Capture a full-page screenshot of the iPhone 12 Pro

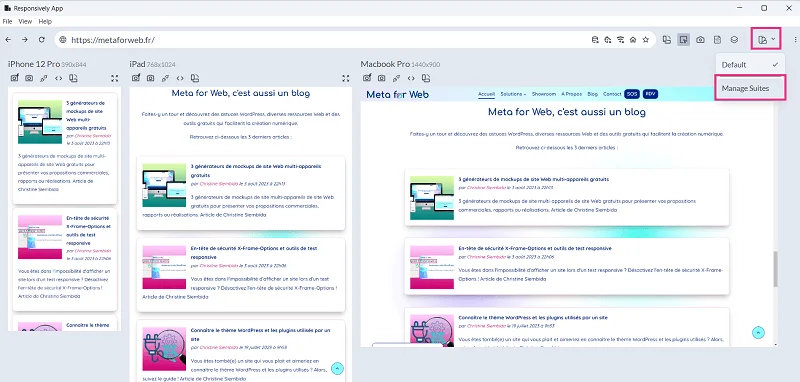pos(29,78)
